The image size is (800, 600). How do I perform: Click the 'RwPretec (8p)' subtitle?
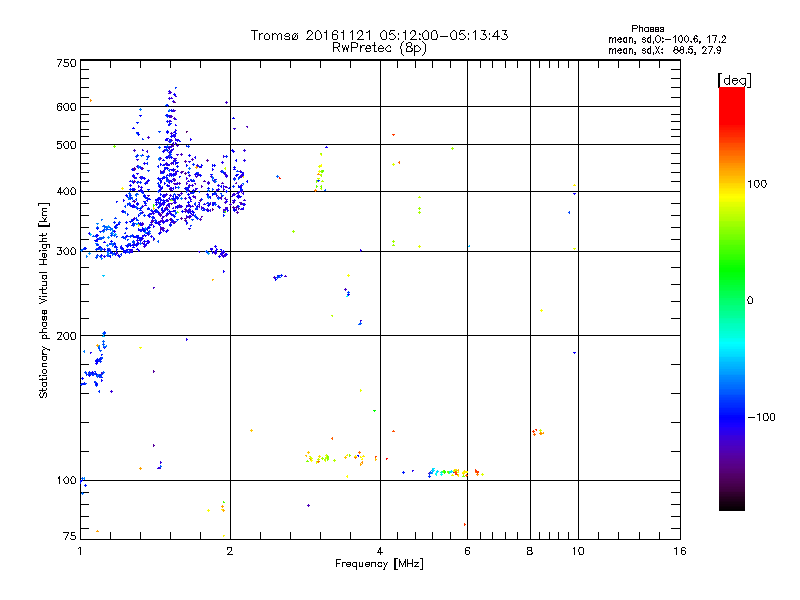tap(379, 48)
